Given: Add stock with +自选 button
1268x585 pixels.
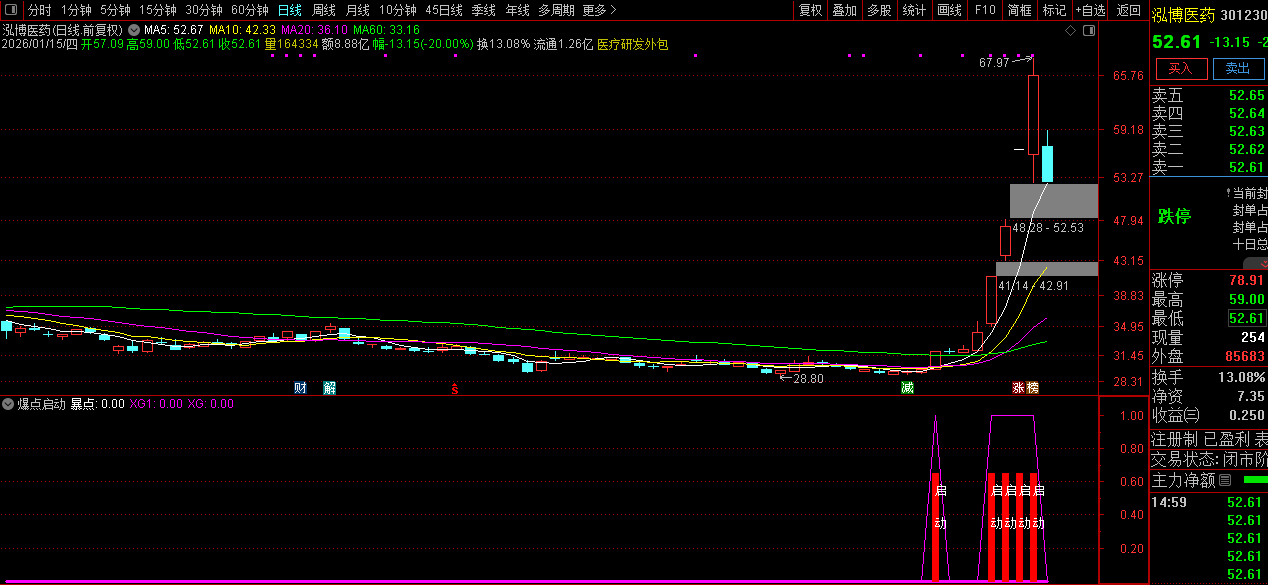Looking at the screenshot, I should coord(1091,10).
